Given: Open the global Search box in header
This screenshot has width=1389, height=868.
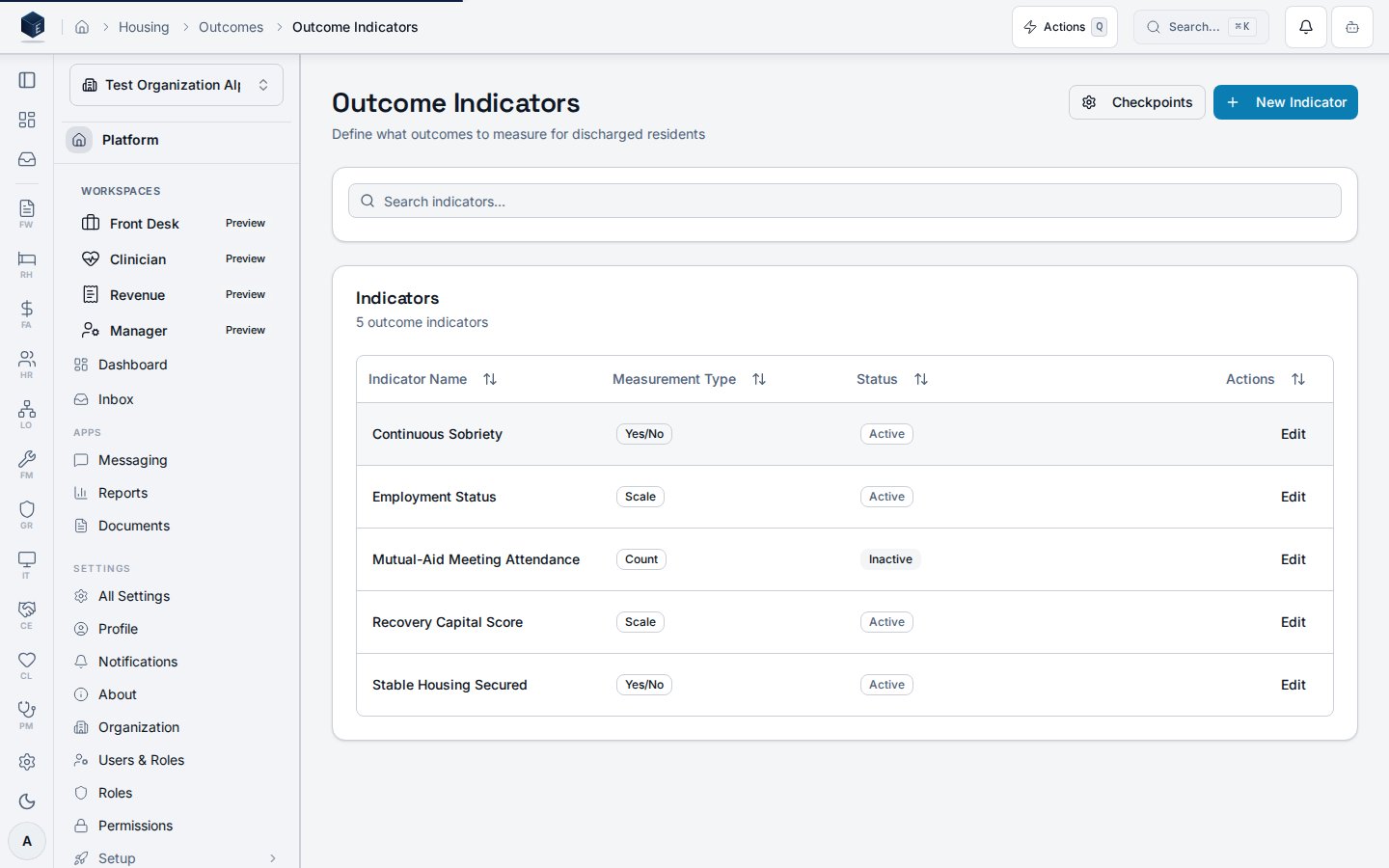Looking at the screenshot, I should (1201, 27).
